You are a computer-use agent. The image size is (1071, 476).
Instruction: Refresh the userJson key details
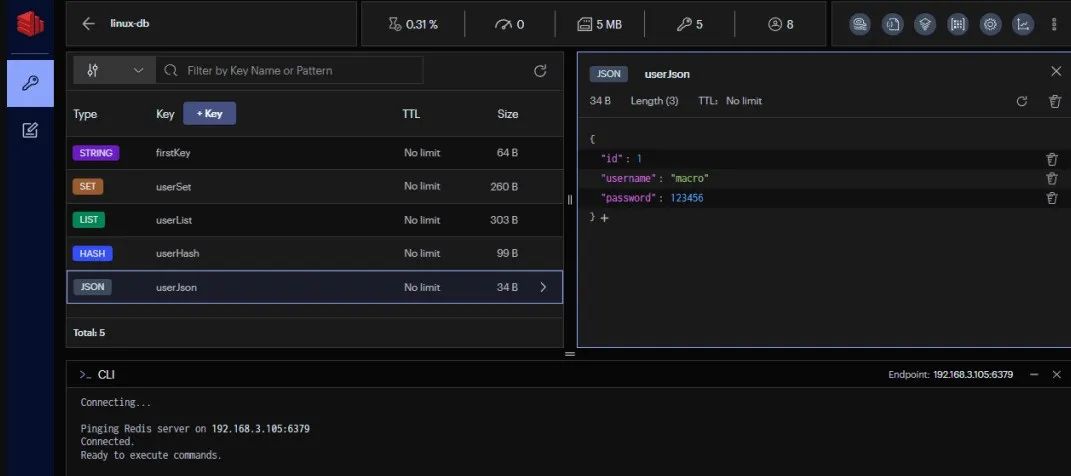[1022, 101]
